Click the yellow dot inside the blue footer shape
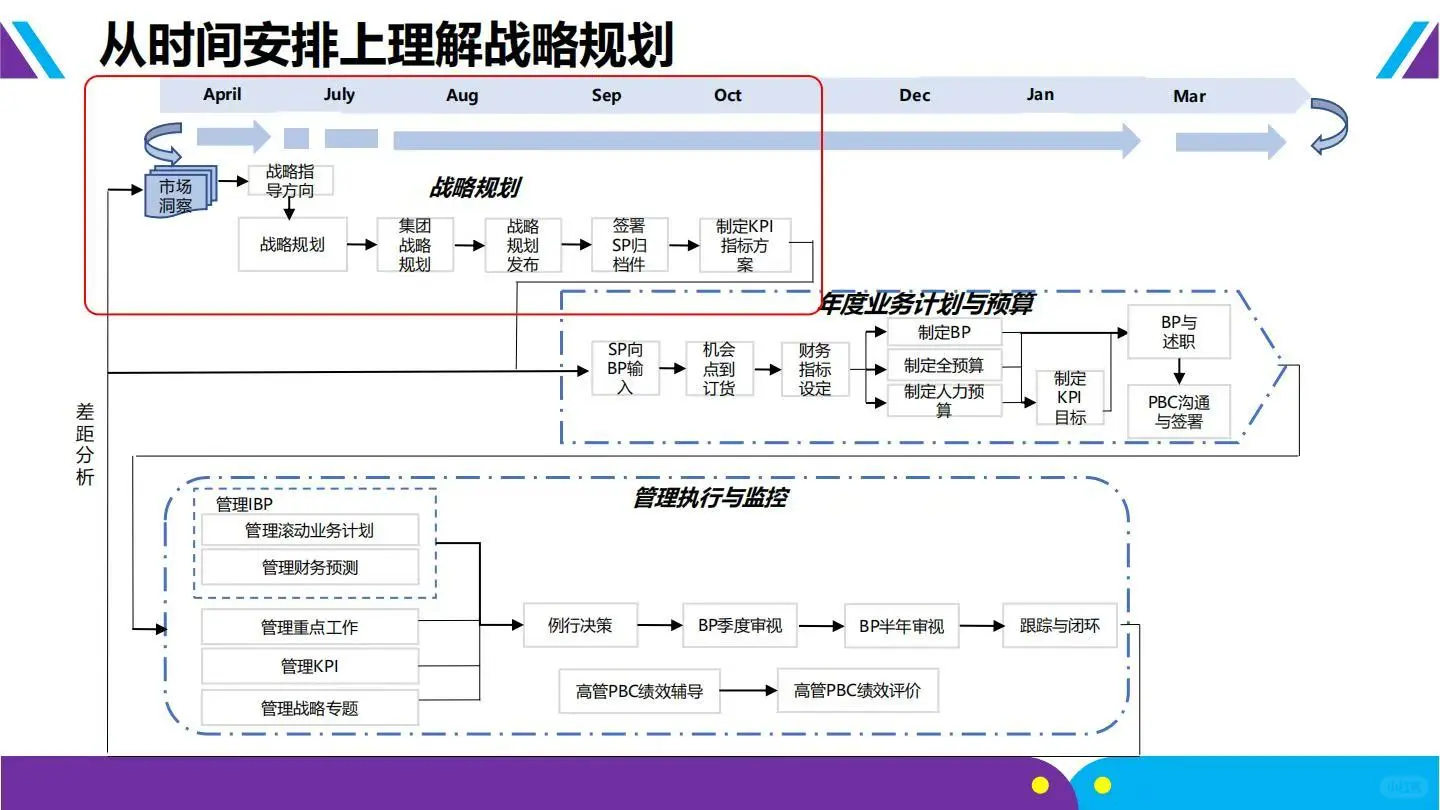This screenshot has width=1440, height=810. click(x=1101, y=783)
